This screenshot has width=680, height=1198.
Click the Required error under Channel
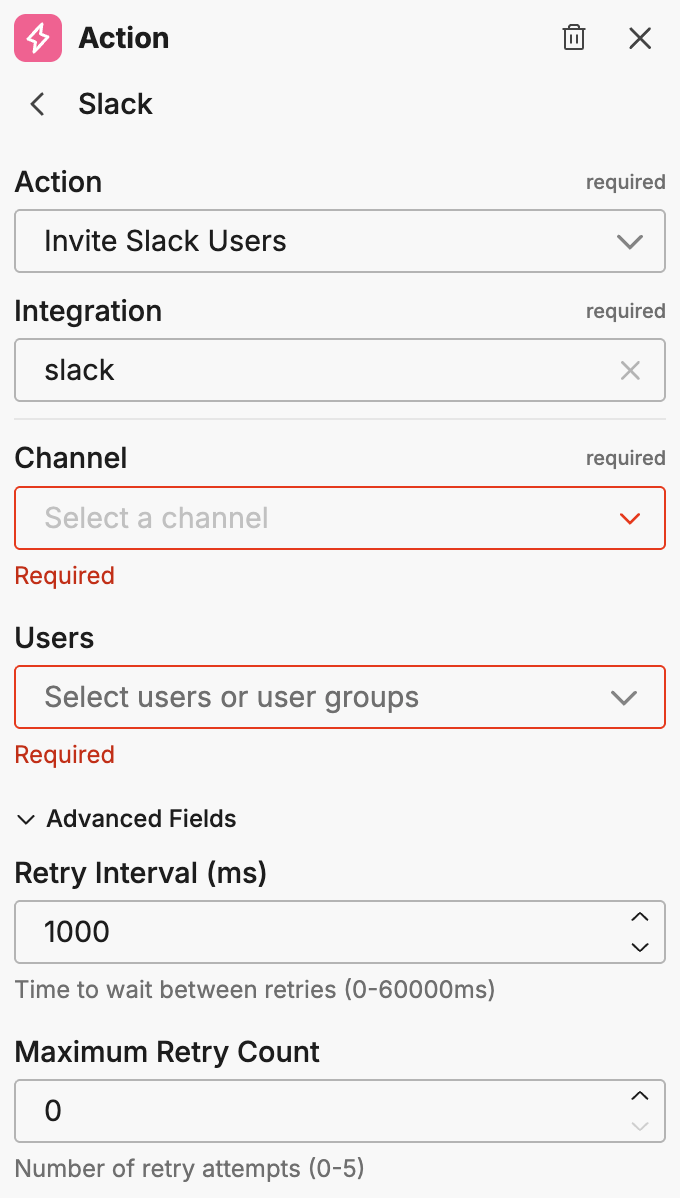[64, 575]
